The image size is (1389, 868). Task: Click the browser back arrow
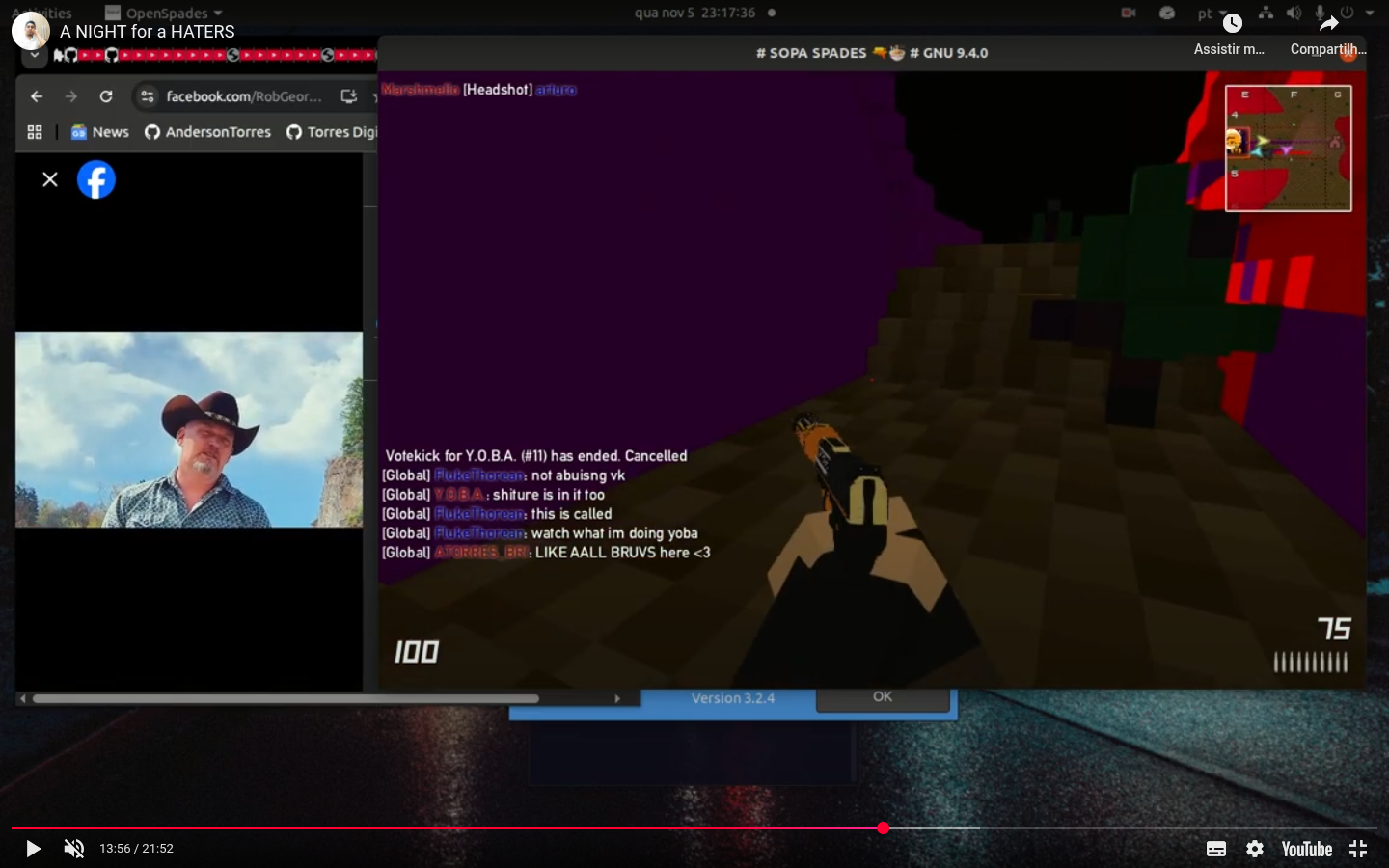click(37, 96)
